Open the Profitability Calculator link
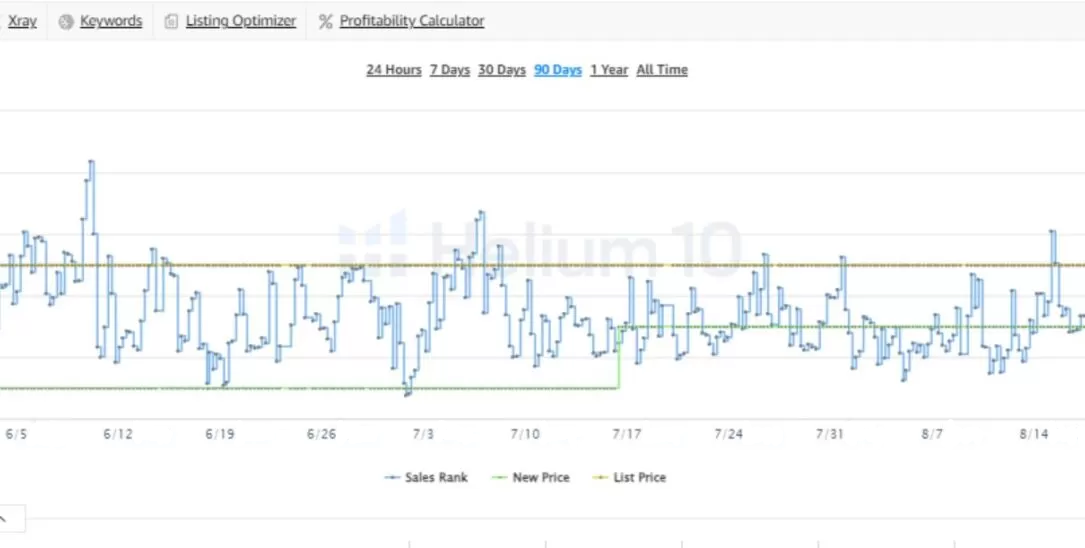Screen dimensions: 1085x548 tap(411, 21)
